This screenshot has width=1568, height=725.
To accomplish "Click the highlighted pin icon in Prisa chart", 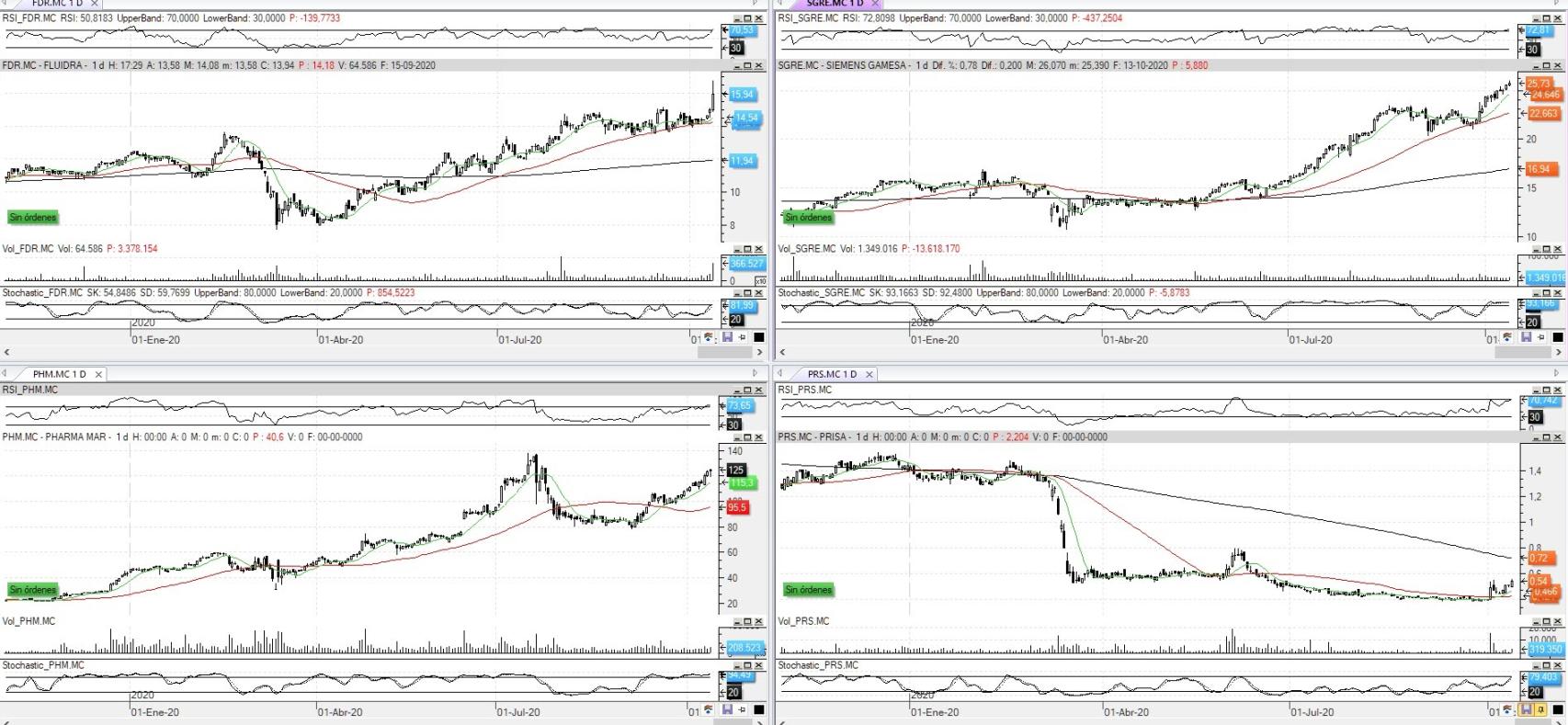I will 1542,709.
